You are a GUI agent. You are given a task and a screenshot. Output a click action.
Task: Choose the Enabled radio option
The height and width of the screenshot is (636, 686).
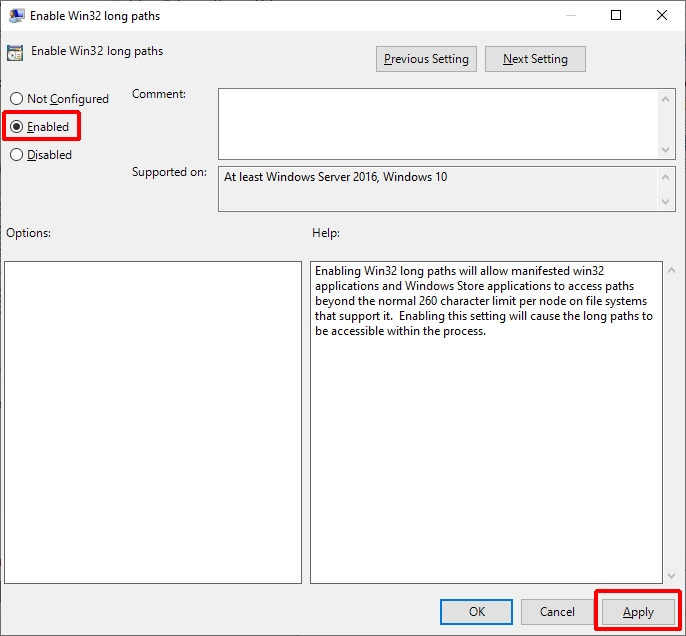click(x=16, y=127)
